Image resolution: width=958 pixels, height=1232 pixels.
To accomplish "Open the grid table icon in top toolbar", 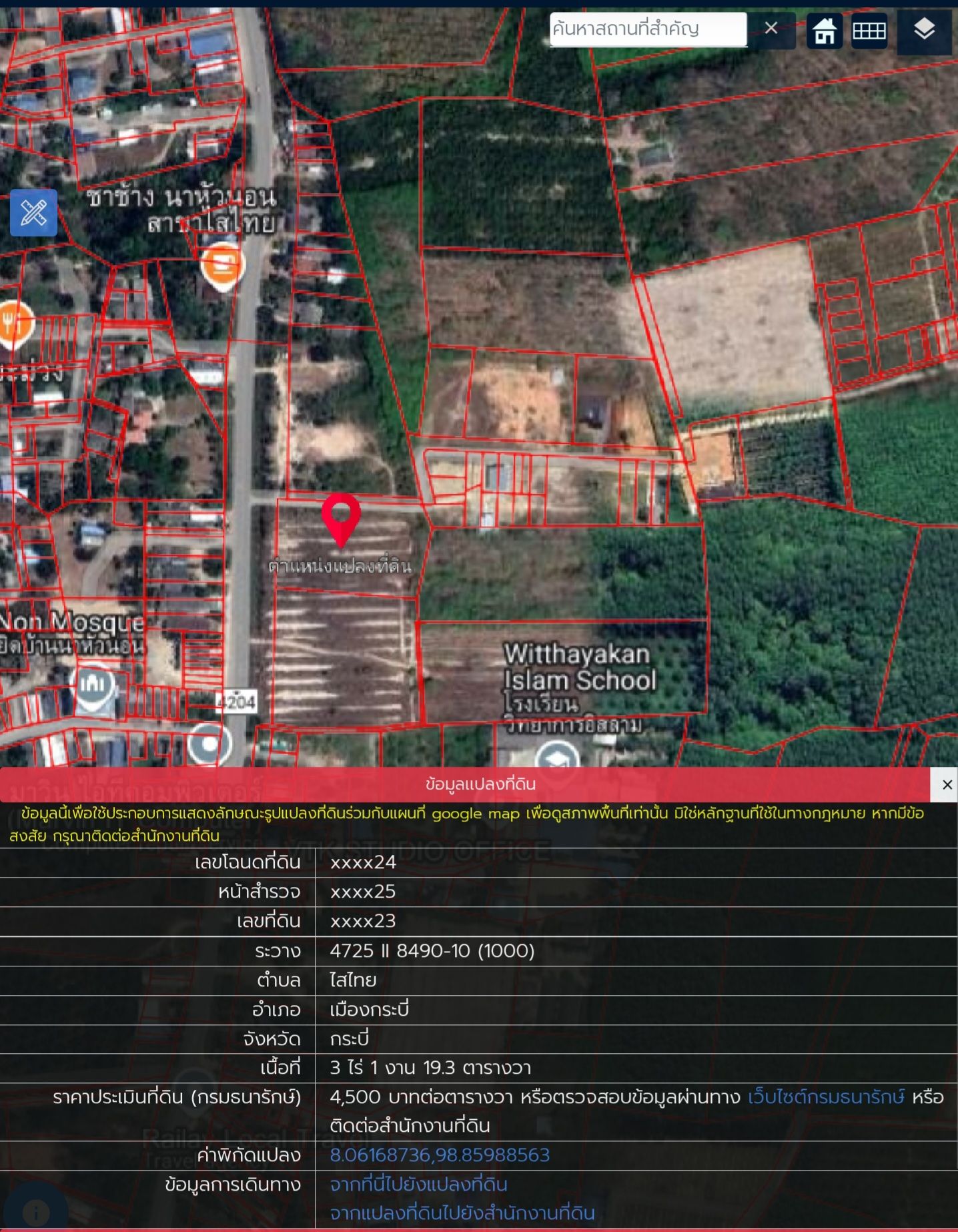I will [x=869, y=31].
